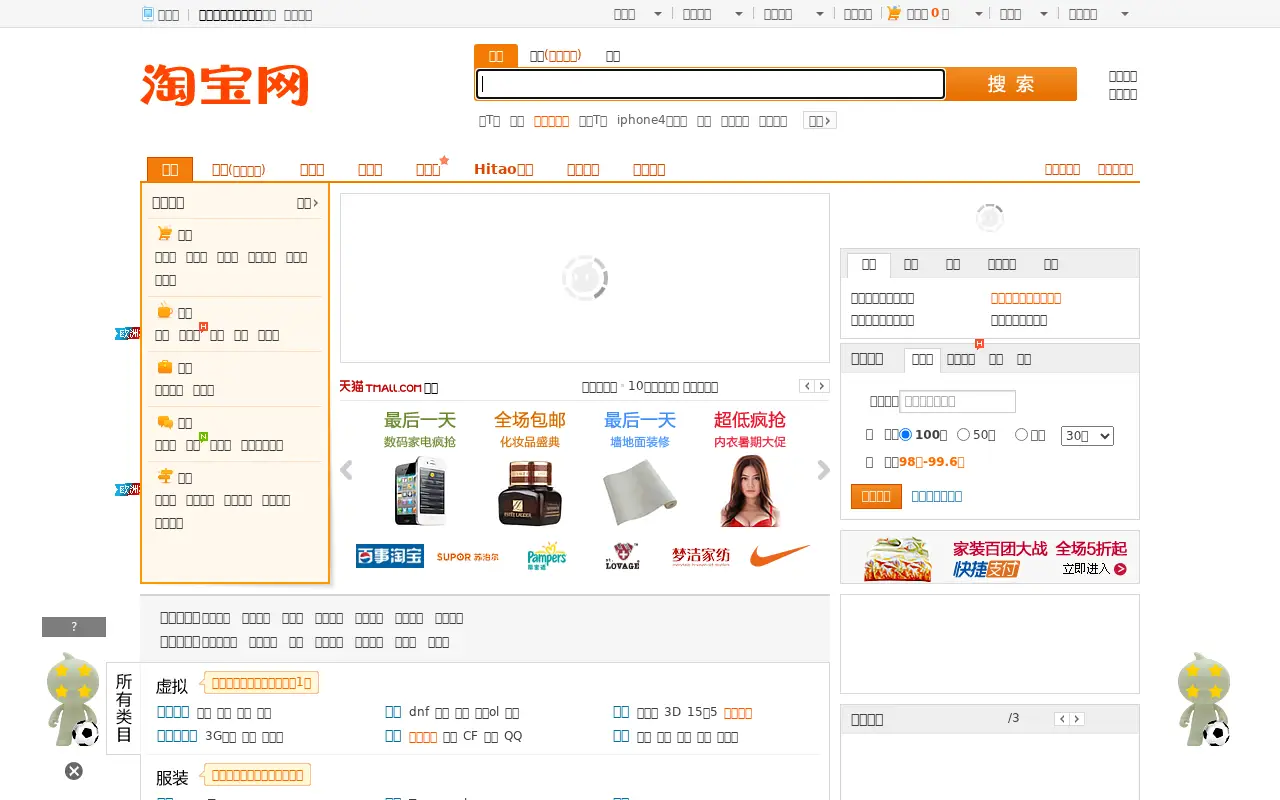This screenshot has width=1280, height=800.
Task: Click the mobile phone icon in top bar
Action: point(148,14)
